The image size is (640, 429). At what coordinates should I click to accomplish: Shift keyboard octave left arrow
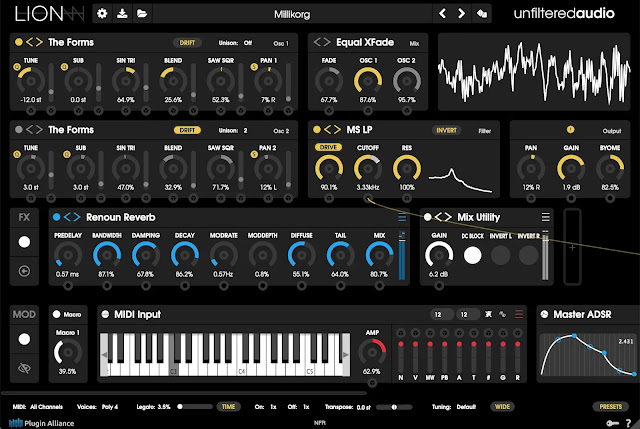(x=104, y=355)
